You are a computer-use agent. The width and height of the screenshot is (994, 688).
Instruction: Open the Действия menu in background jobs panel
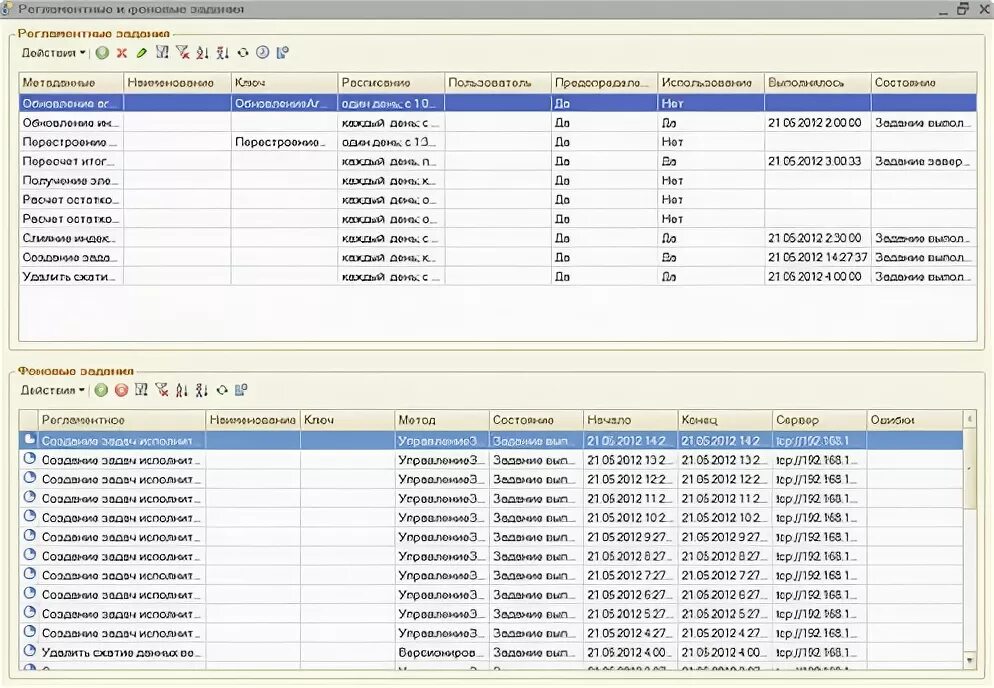(x=53, y=390)
